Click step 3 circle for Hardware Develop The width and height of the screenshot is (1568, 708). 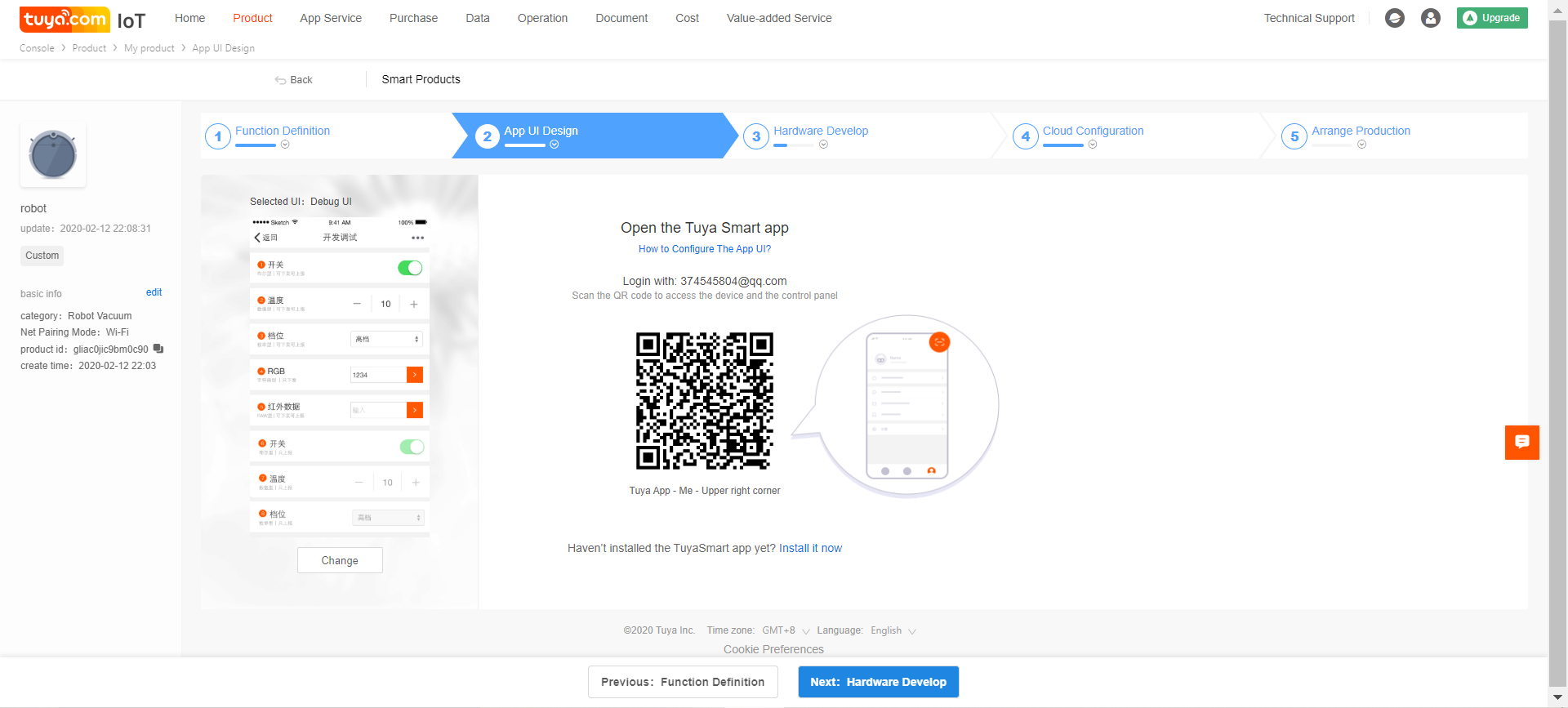coord(756,136)
